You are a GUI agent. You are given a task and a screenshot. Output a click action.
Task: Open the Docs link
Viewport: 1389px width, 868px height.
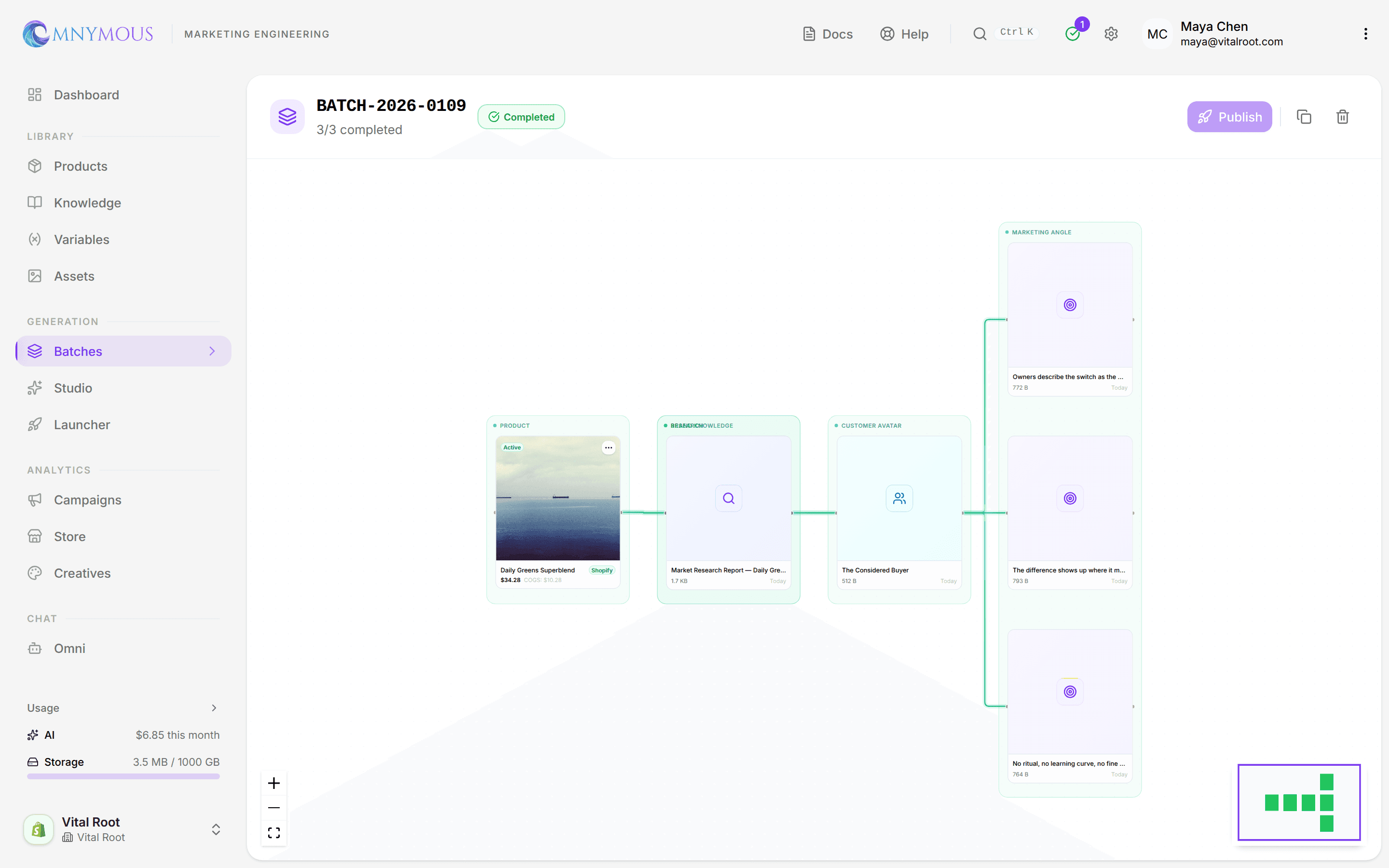pos(827,34)
